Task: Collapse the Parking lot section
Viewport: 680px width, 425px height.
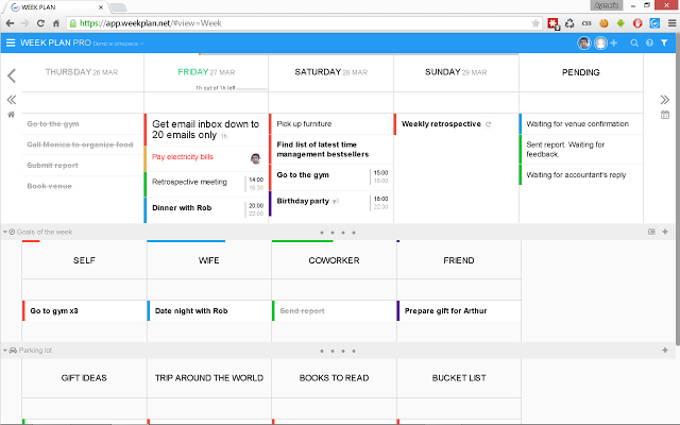Action: tap(5, 350)
